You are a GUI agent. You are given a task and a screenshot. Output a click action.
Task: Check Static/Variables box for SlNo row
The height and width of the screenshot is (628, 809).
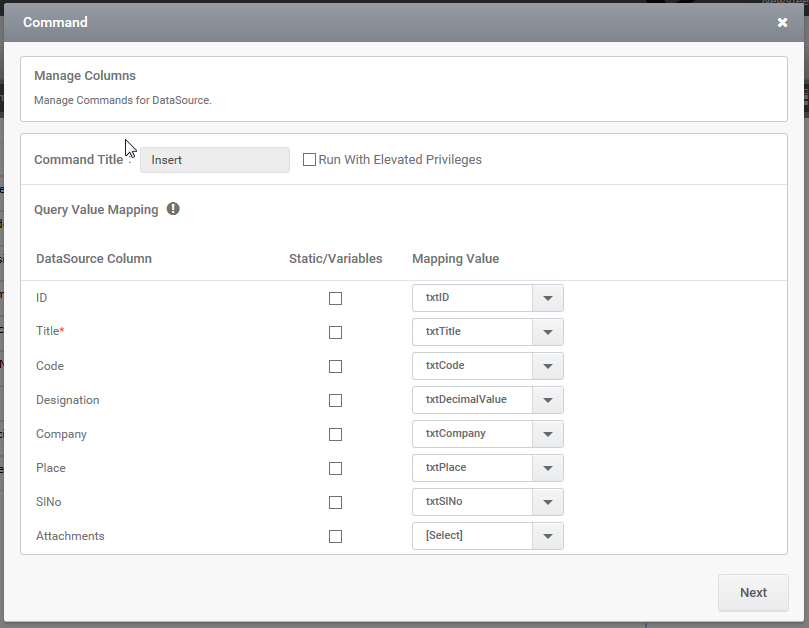[335, 503]
